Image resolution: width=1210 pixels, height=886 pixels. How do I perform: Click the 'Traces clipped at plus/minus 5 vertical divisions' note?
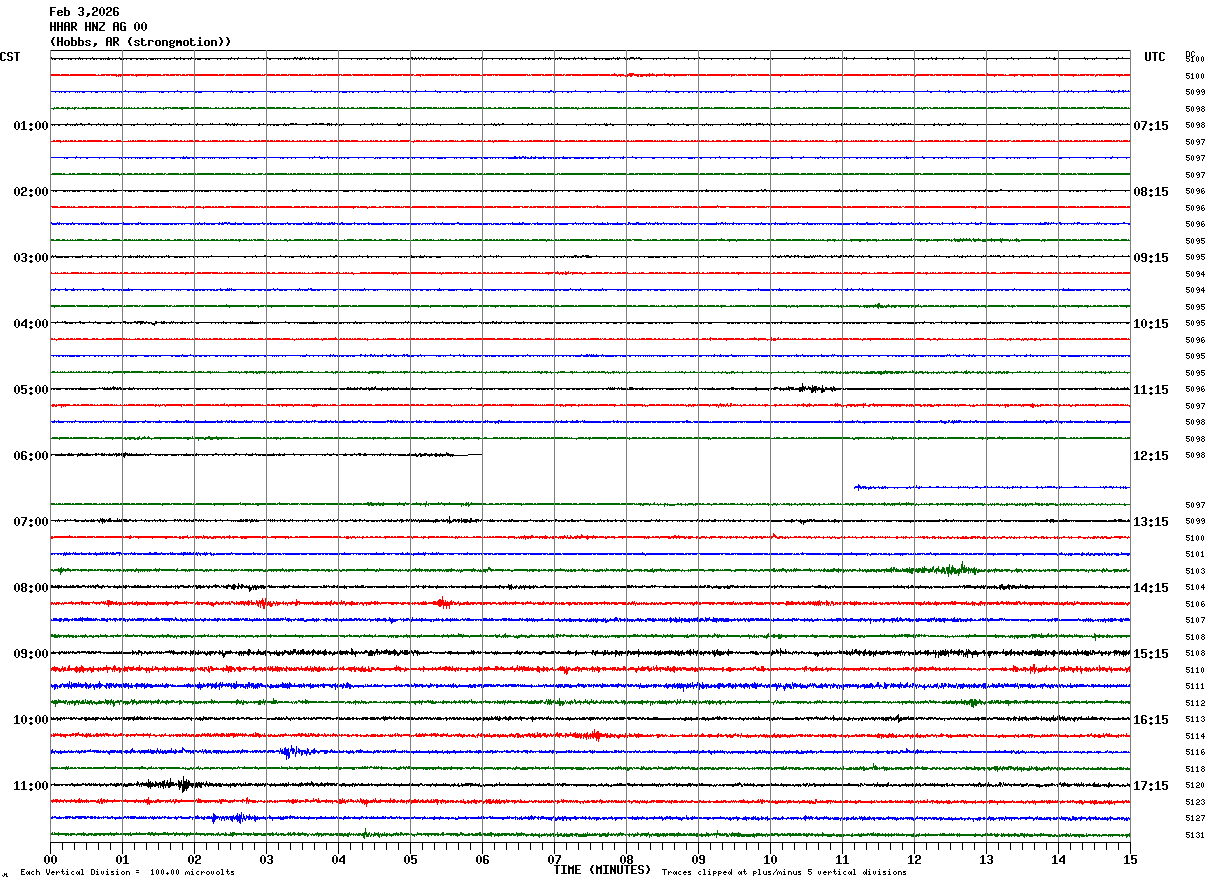(x=784, y=873)
